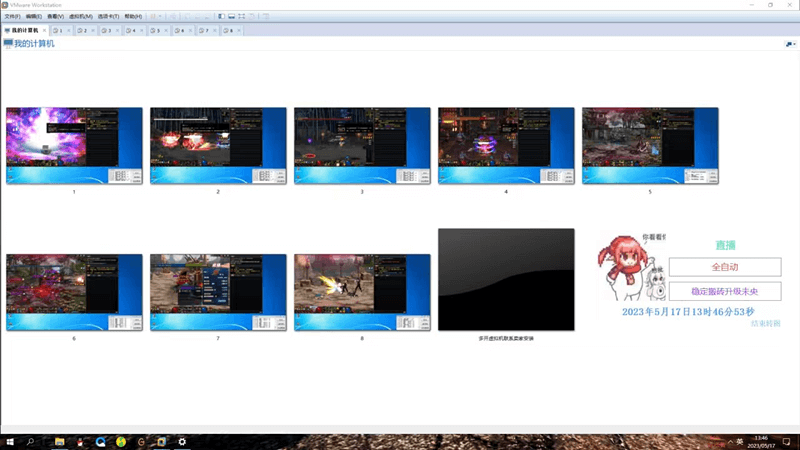This screenshot has width=800, height=450.
Task: Open the notification center icon
Action: pyautogui.click(x=786, y=442)
